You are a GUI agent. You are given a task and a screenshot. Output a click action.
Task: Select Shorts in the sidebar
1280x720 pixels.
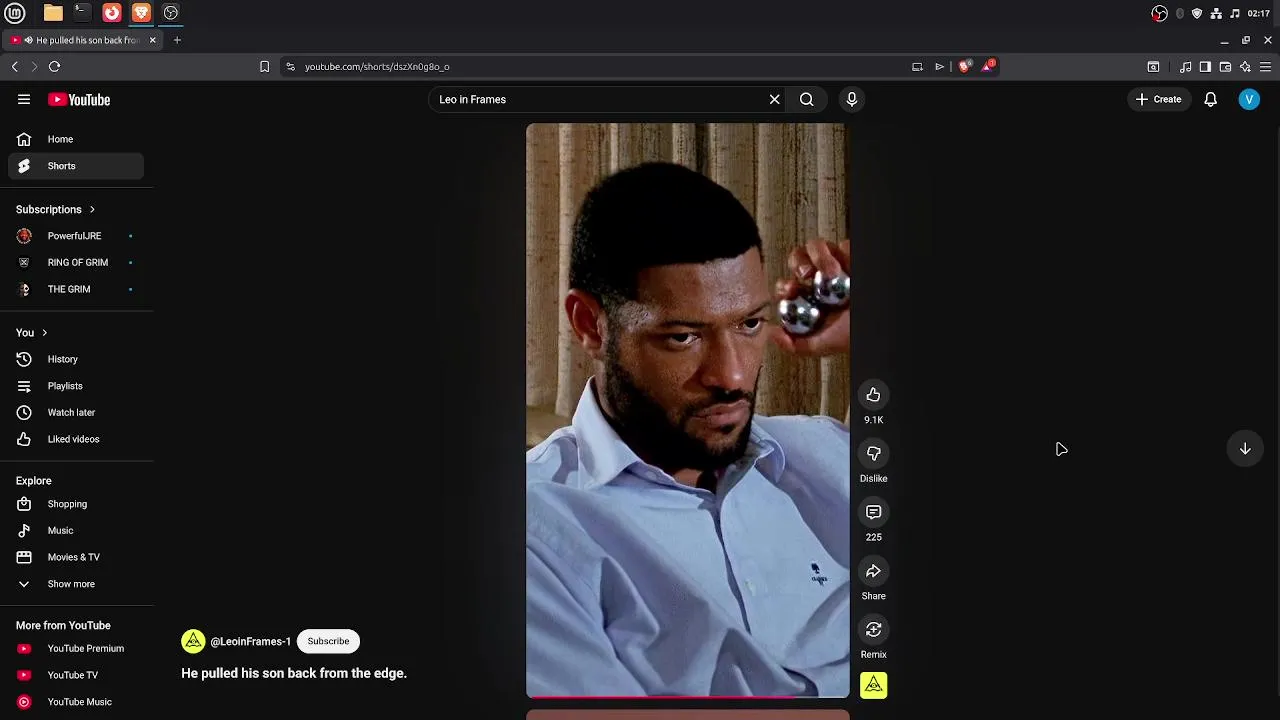click(x=76, y=166)
